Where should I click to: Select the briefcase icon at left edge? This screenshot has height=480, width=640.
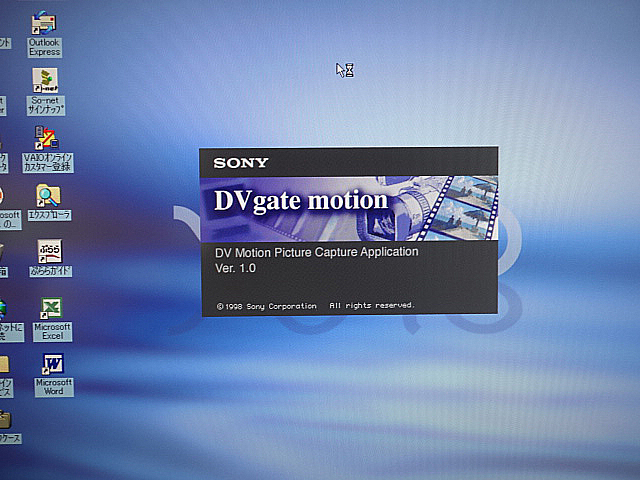[x=5, y=419]
